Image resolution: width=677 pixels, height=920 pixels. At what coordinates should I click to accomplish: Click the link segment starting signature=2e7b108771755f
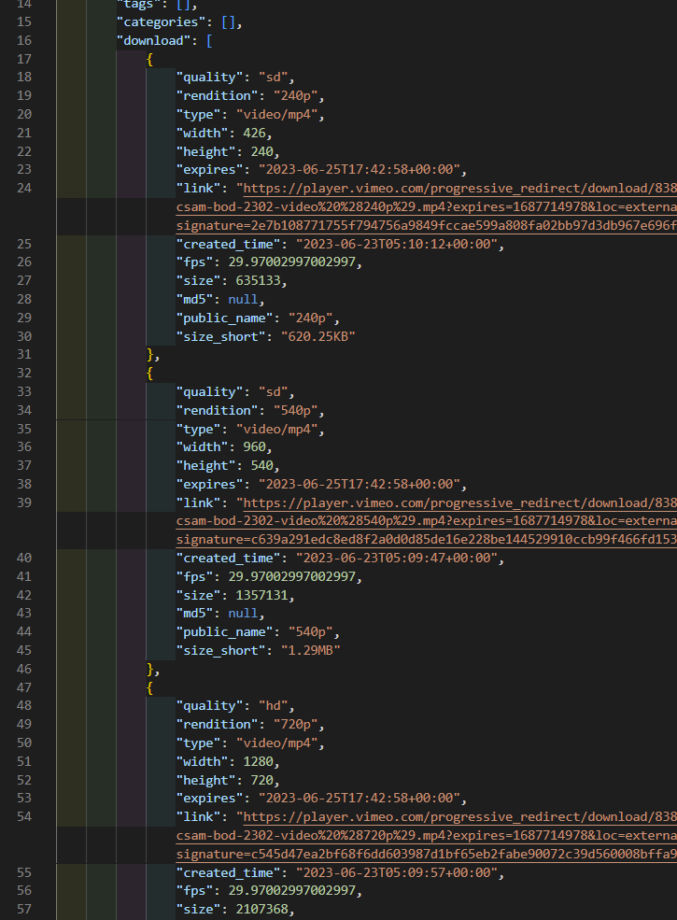[x=426, y=225]
